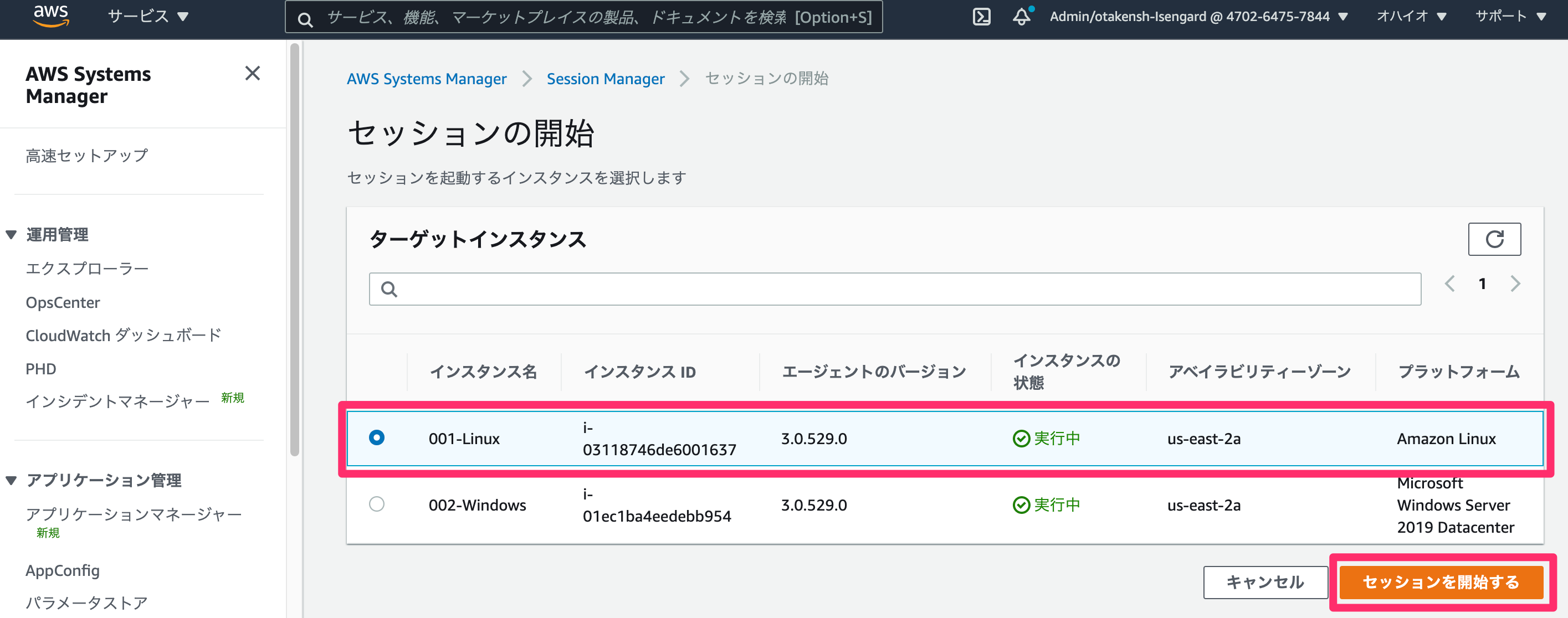The height and width of the screenshot is (618, 1568).
Task: Click the アベイラビリティーゾーン column header
Action: click(x=1259, y=372)
